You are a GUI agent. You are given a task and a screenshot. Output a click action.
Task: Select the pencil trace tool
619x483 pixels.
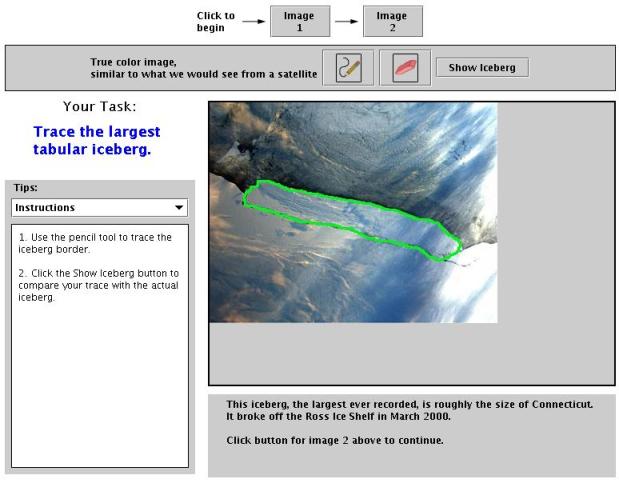point(348,68)
